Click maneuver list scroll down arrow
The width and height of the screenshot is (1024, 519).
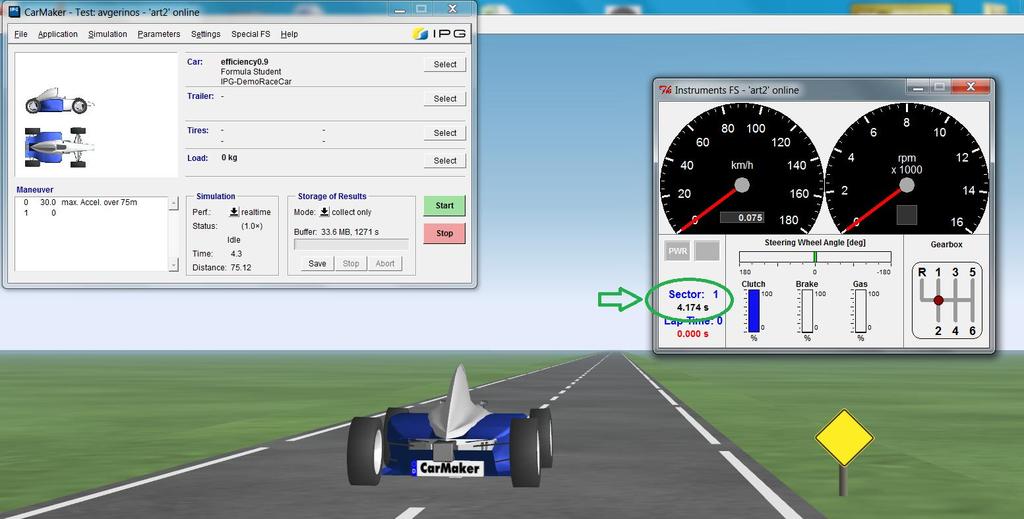coord(173,265)
